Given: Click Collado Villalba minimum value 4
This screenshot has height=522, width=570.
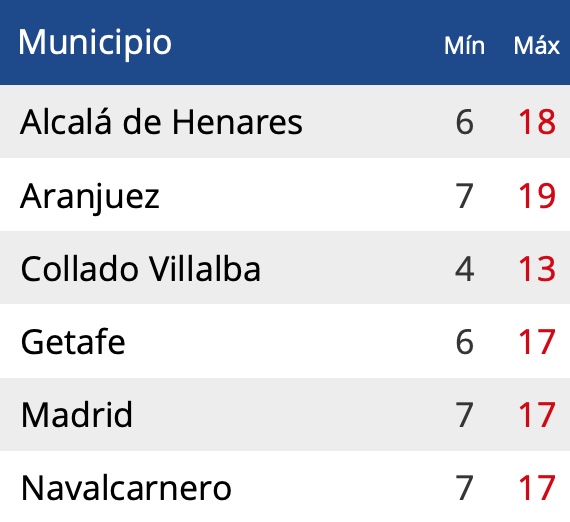Looking at the screenshot, I should tap(465, 269).
